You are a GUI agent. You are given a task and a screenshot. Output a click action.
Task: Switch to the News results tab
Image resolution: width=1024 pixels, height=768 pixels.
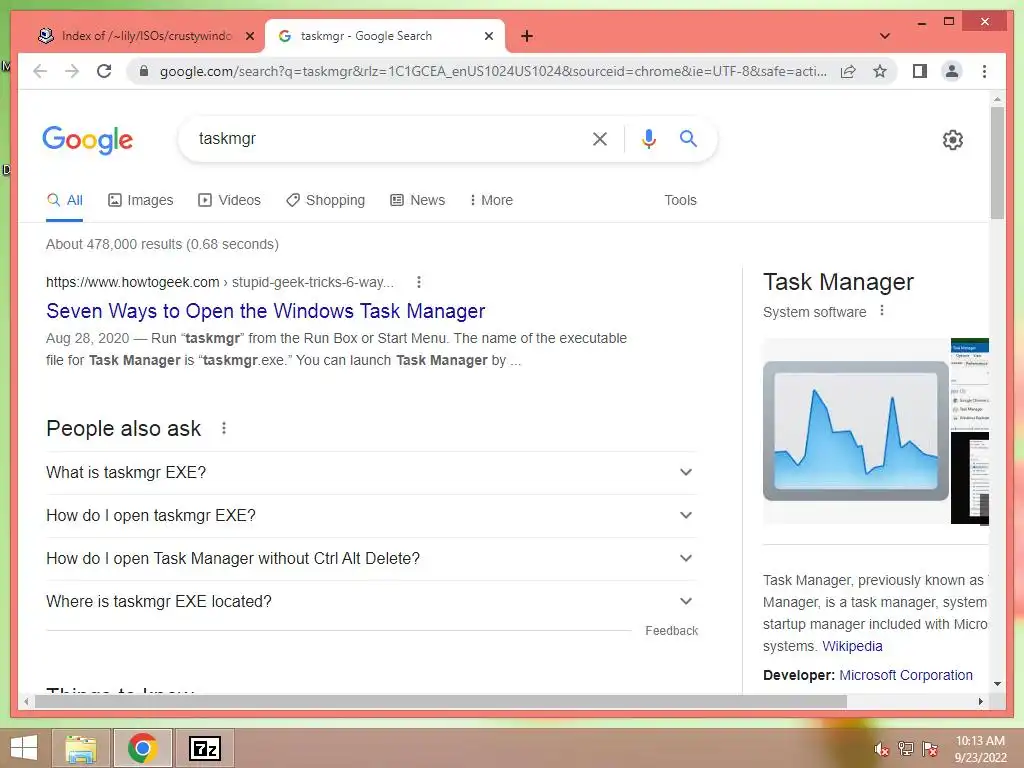click(x=417, y=200)
